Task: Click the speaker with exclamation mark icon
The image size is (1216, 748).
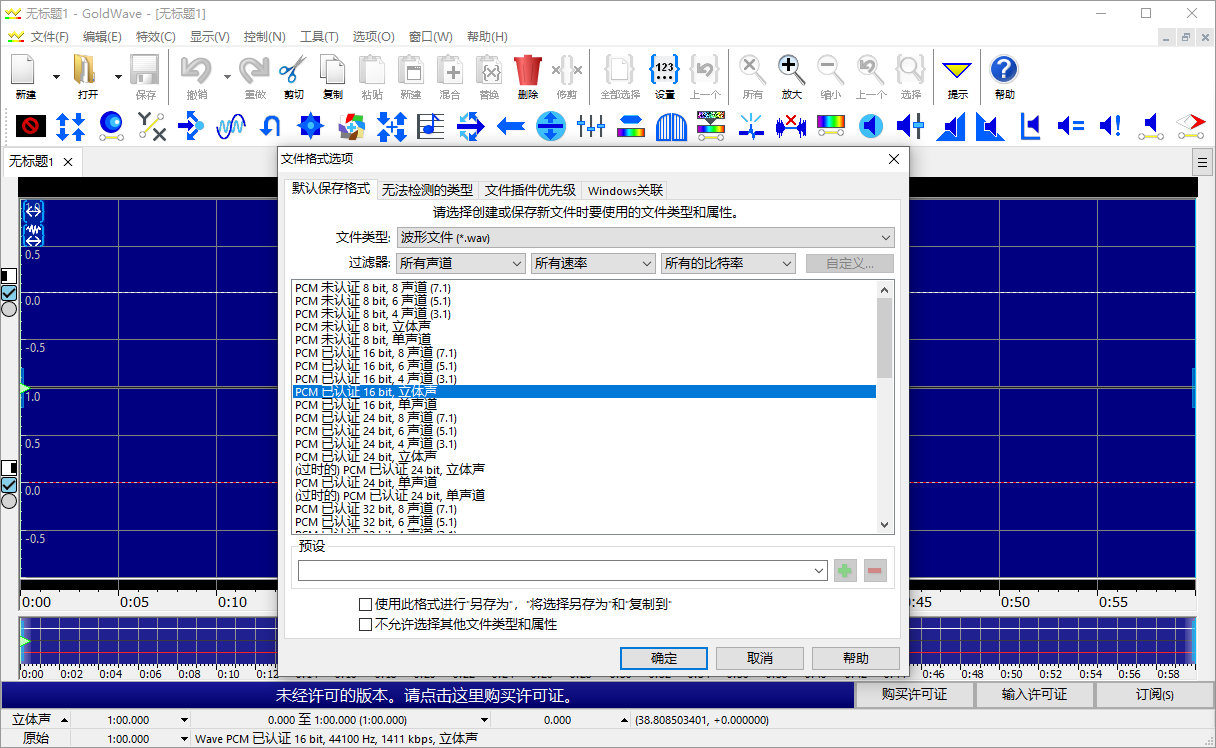Action: 1110,126
